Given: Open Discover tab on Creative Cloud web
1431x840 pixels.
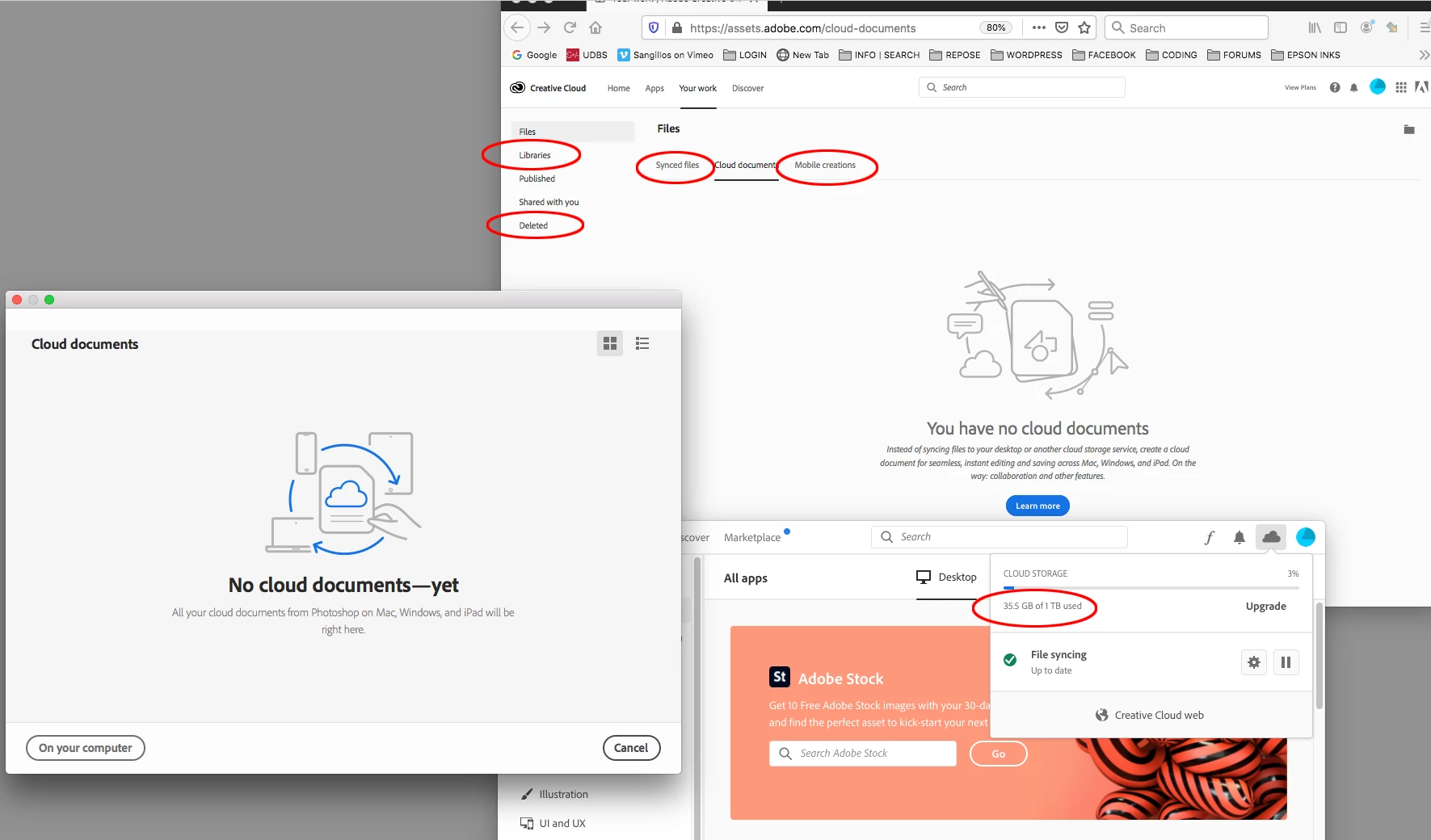Looking at the screenshot, I should click(x=747, y=88).
